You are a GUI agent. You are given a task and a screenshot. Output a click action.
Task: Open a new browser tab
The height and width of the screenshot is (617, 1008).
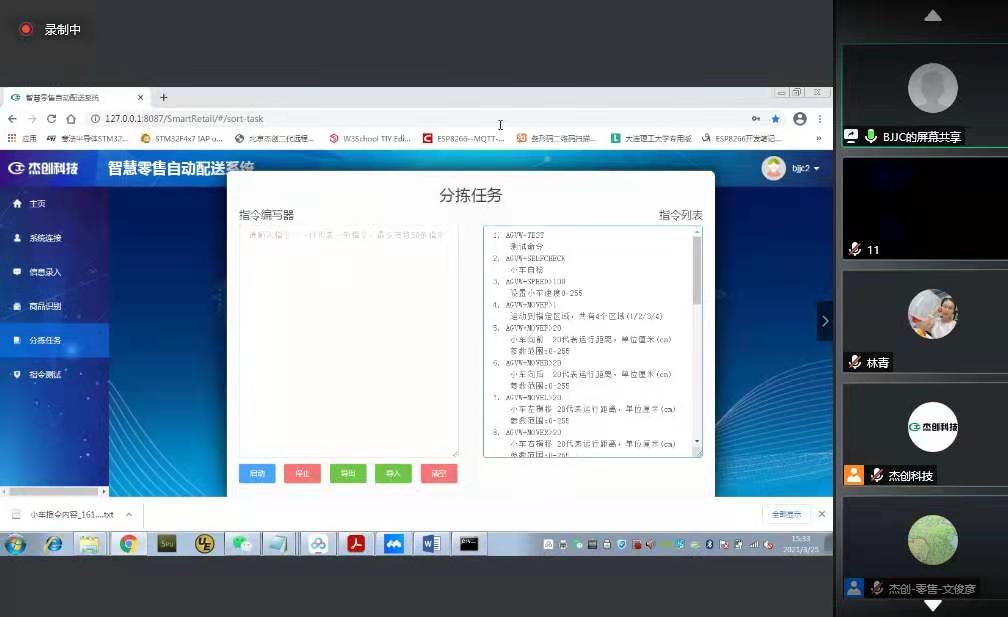(164, 97)
